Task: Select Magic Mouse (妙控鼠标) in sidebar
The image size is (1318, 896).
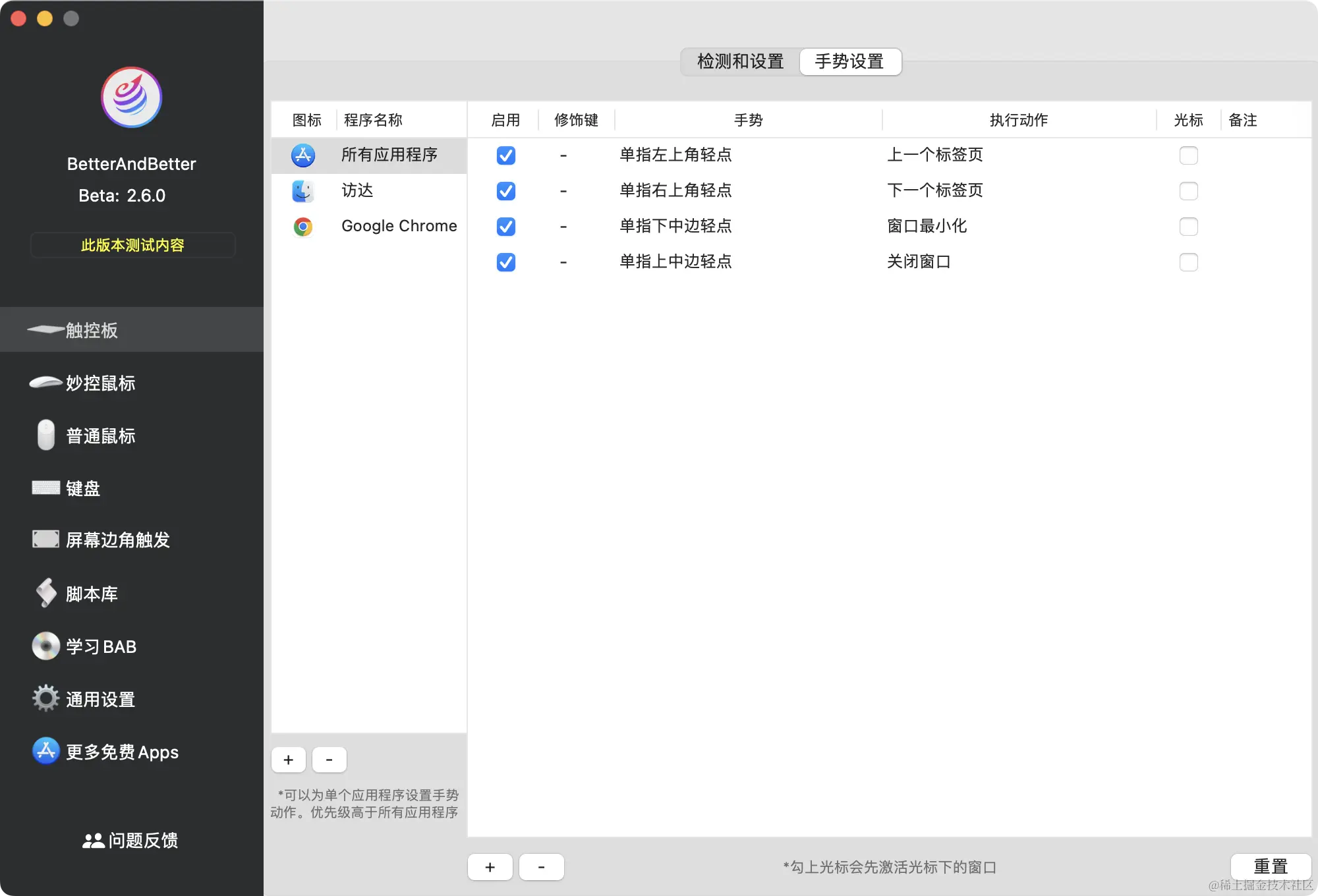Action: (x=100, y=383)
